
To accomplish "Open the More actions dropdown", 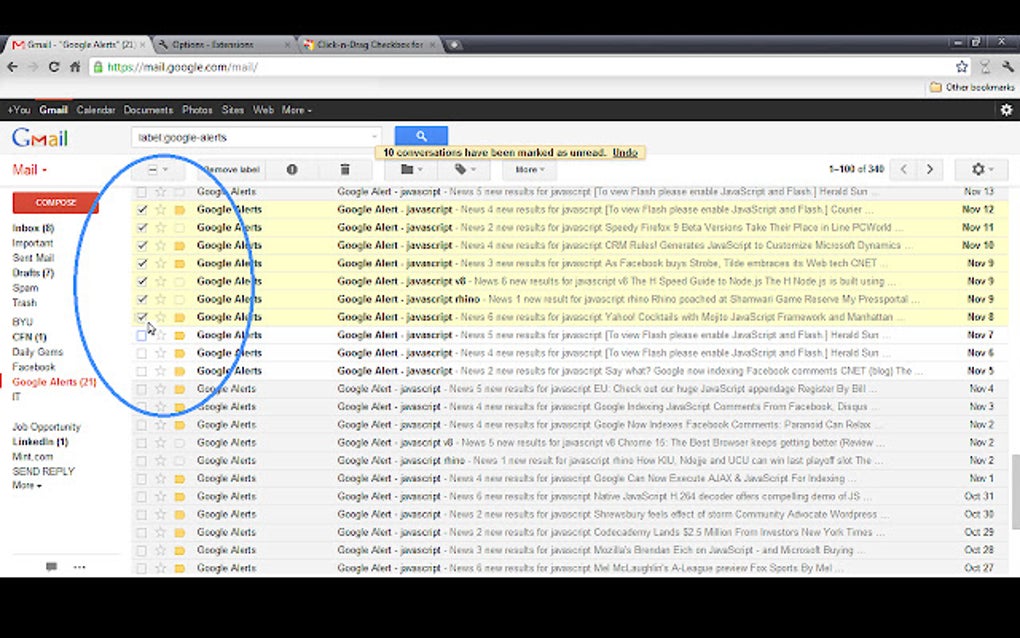I will (x=528, y=169).
